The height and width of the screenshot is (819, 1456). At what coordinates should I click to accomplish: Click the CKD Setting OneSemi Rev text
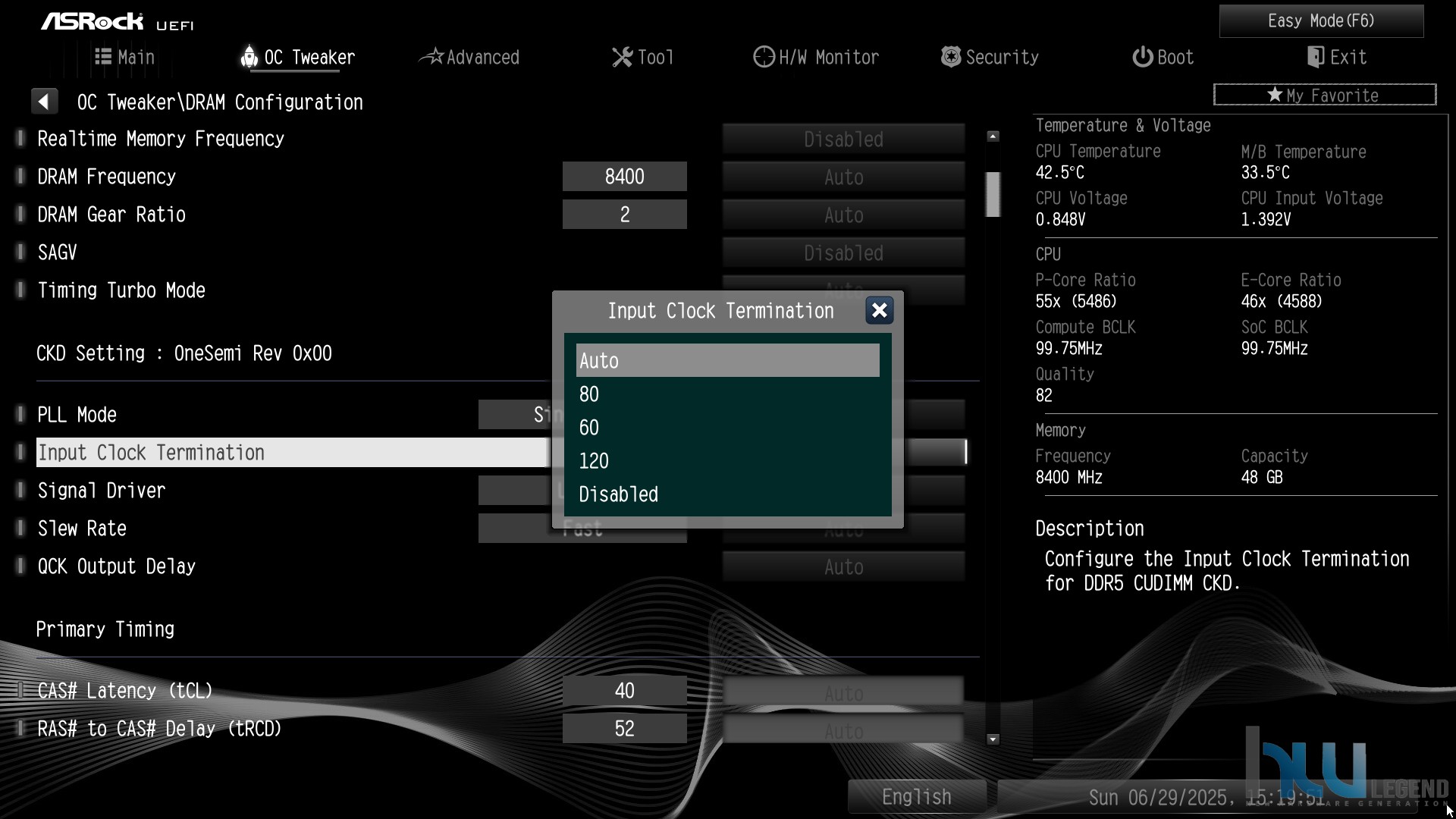coord(184,353)
